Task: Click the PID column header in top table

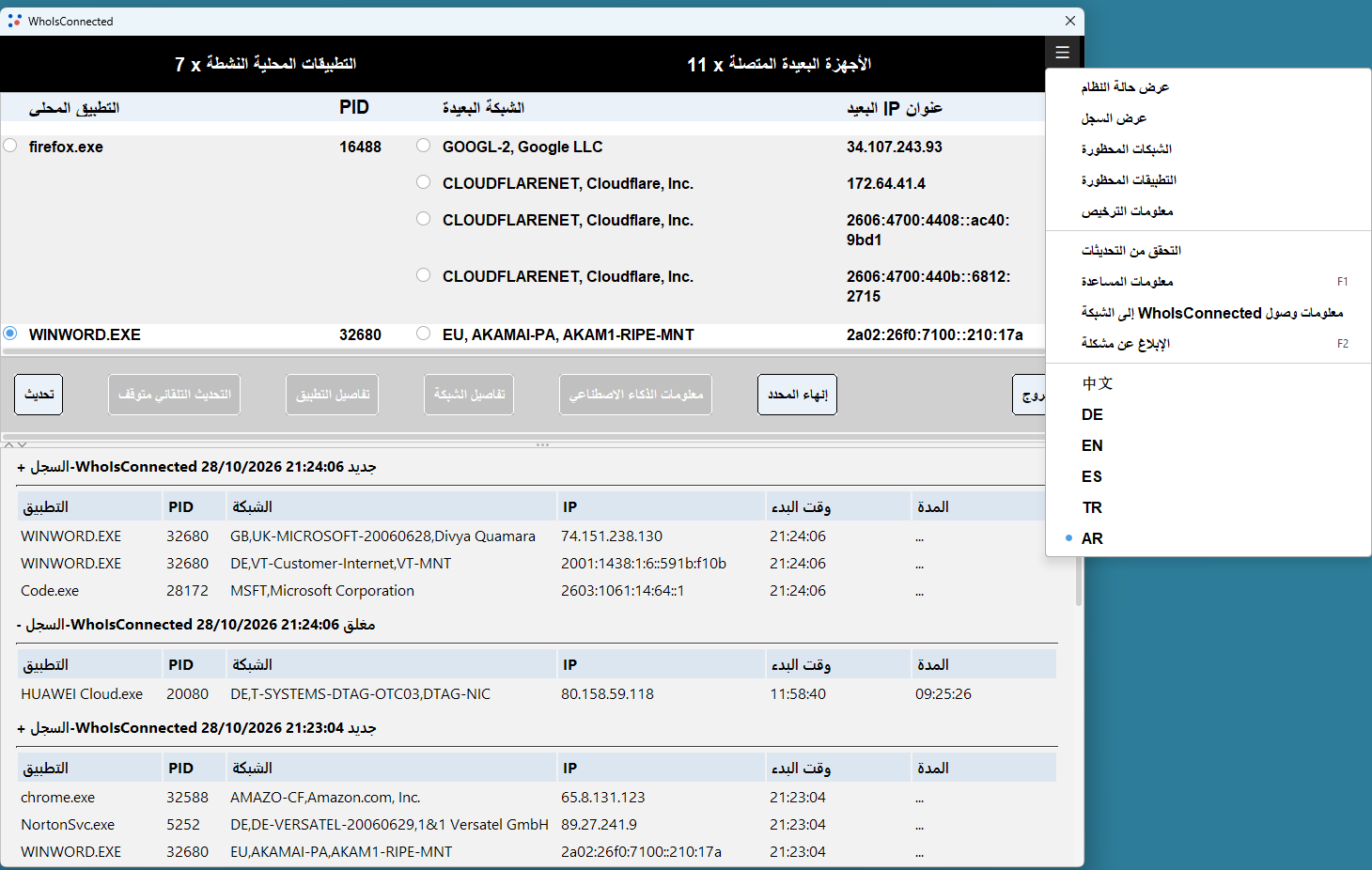Action: 354,107
